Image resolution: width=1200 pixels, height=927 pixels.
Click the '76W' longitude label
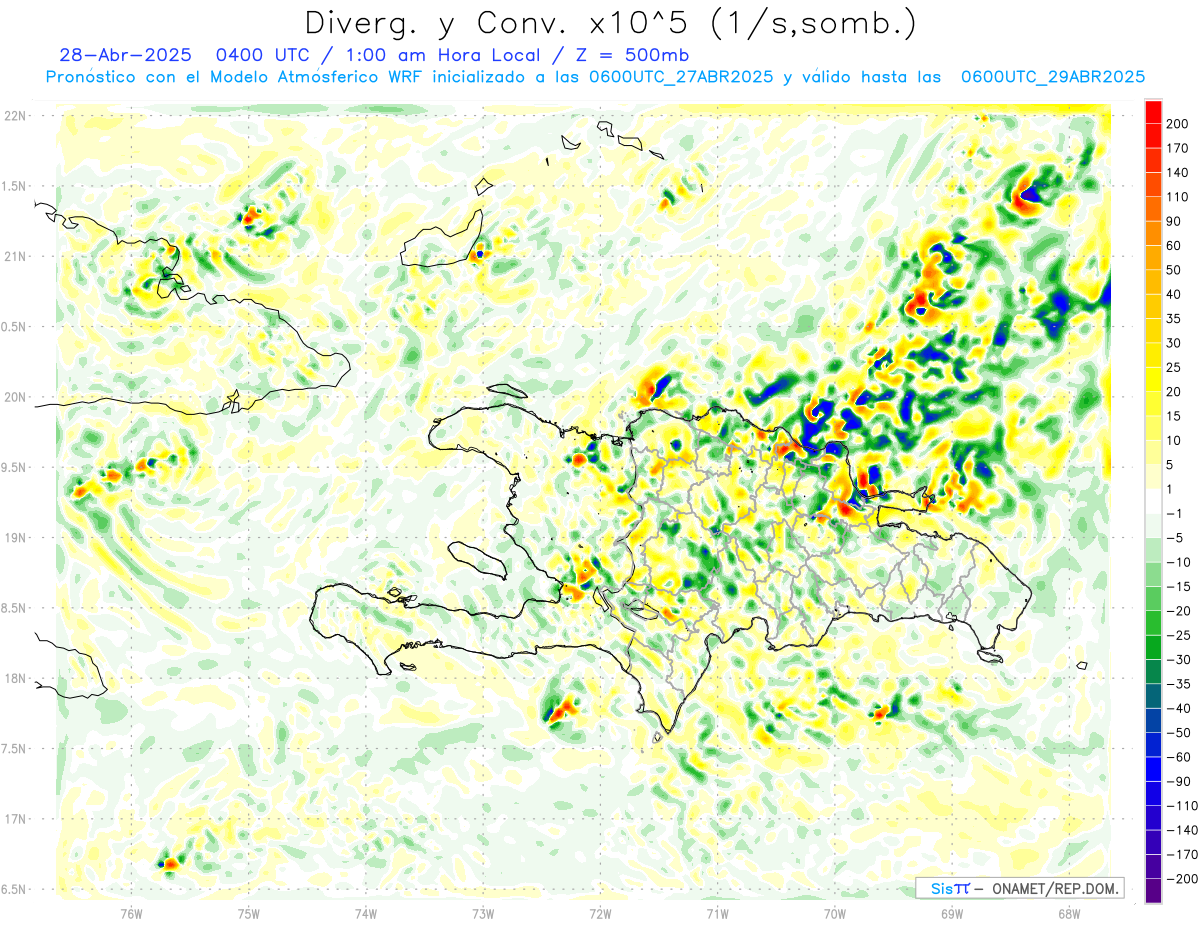[x=131, y=913]
